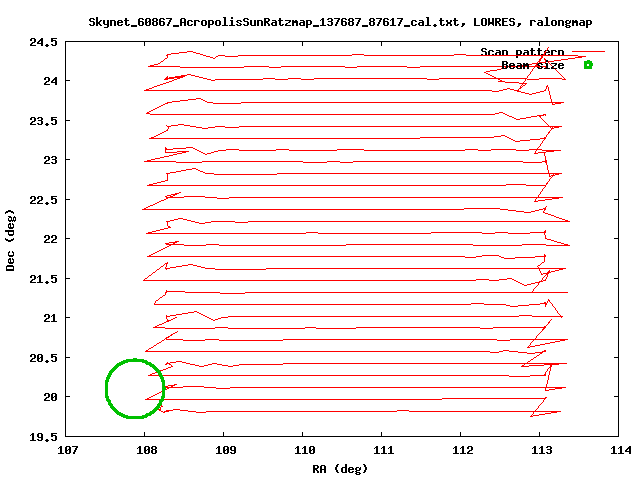
Task: Click the 'RA (deg)' x-axis label
Action: (340, 469)
